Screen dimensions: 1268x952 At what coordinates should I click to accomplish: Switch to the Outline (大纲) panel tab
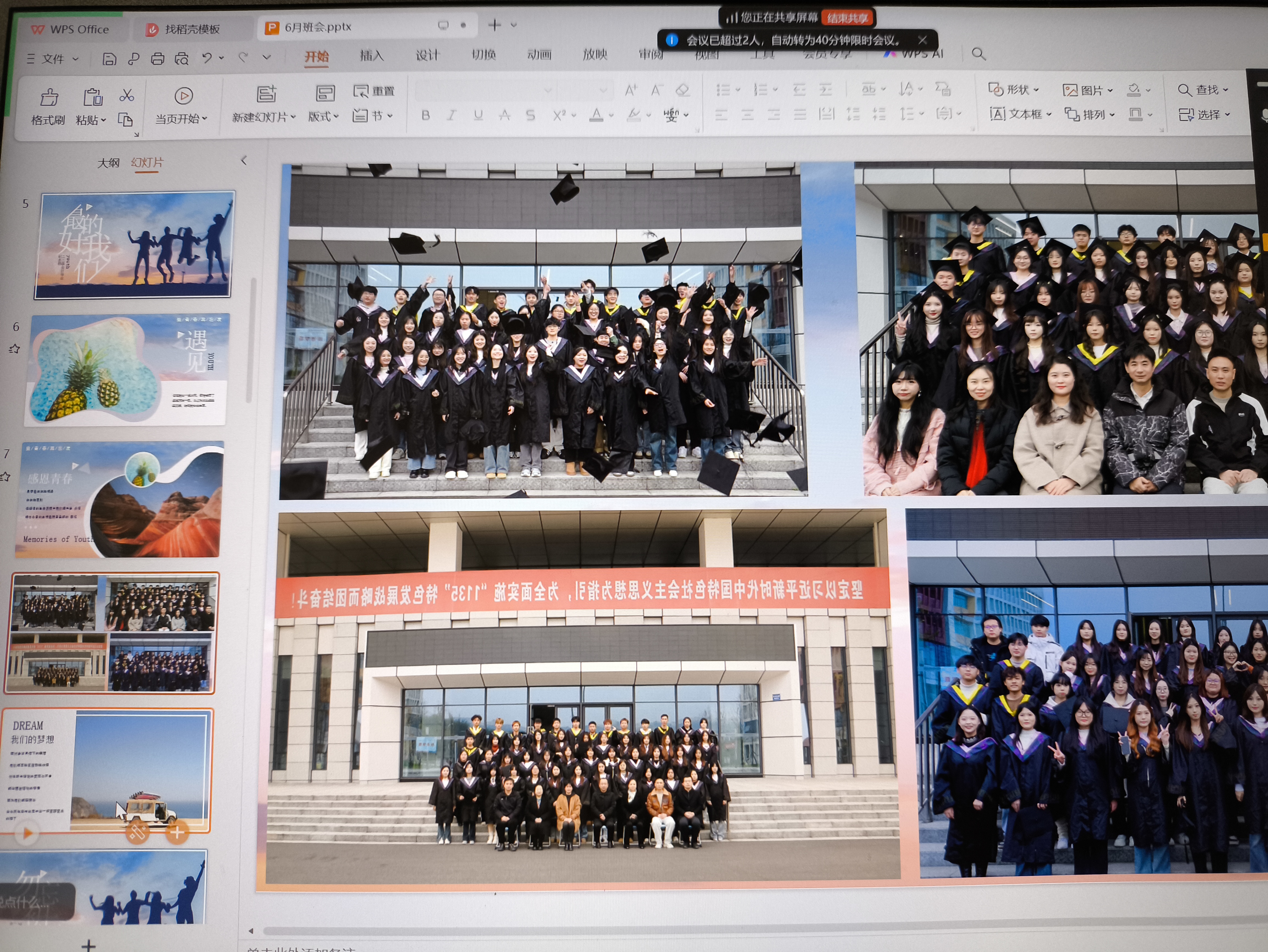108,163
